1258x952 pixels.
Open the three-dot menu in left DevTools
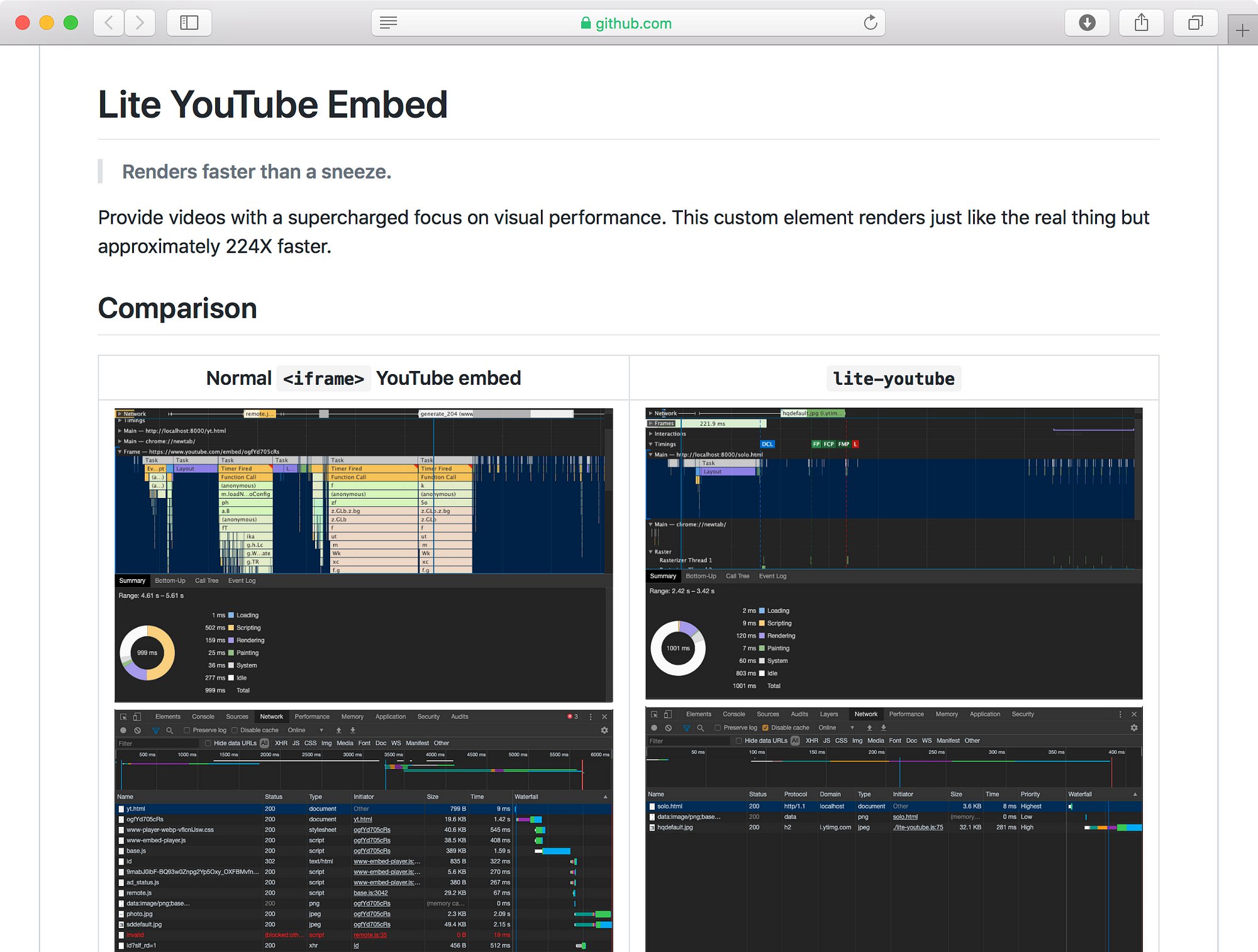(x=591, y=716)
